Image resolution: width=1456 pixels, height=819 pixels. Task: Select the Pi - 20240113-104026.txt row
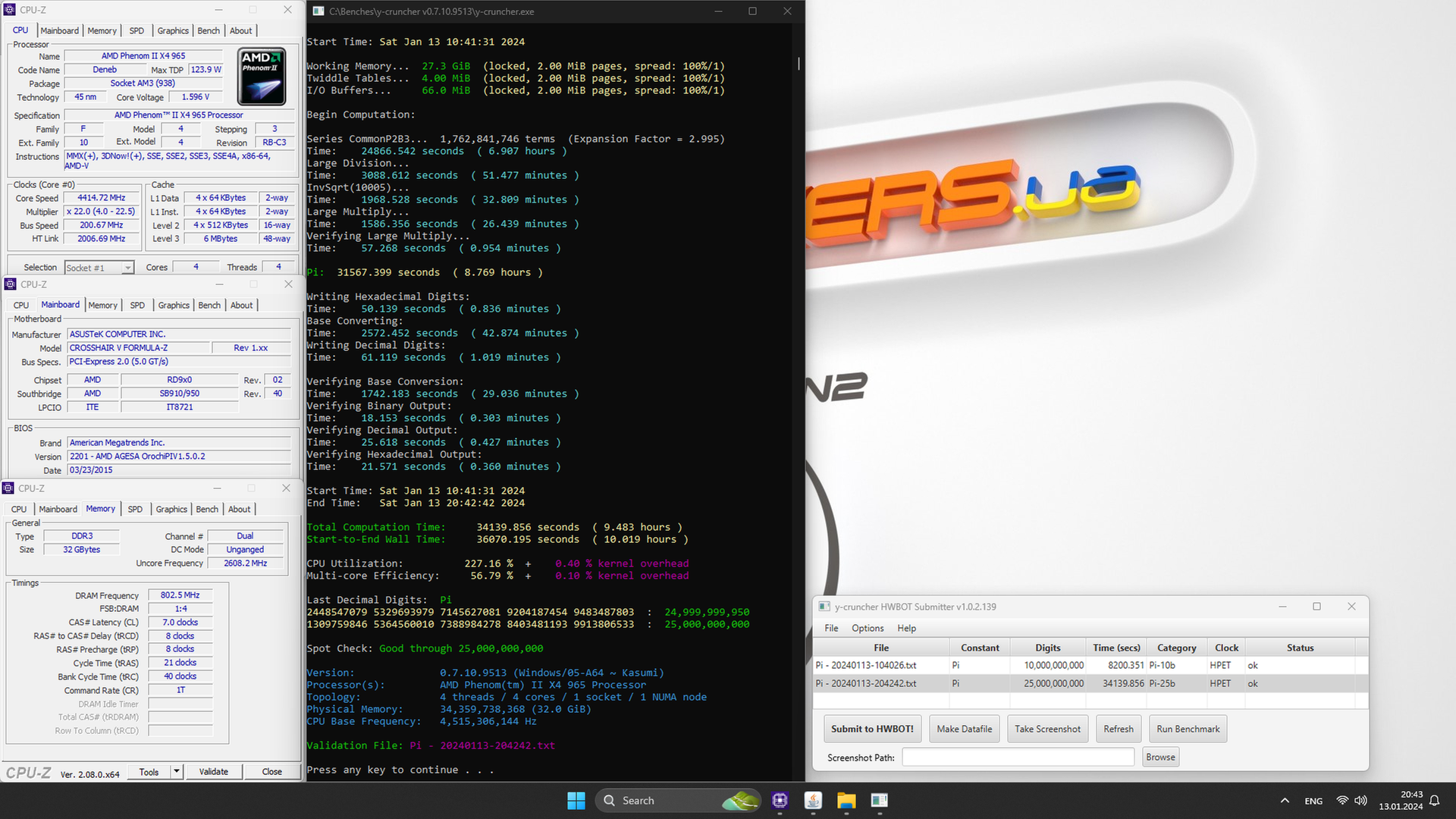tap(1090, 665)
